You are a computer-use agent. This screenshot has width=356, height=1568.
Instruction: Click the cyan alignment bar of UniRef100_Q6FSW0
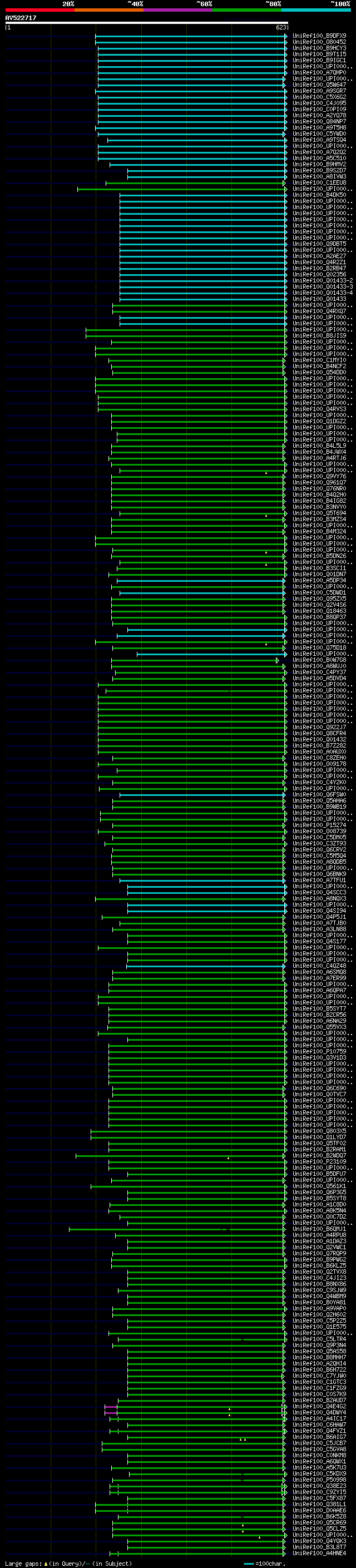[202, 795]
